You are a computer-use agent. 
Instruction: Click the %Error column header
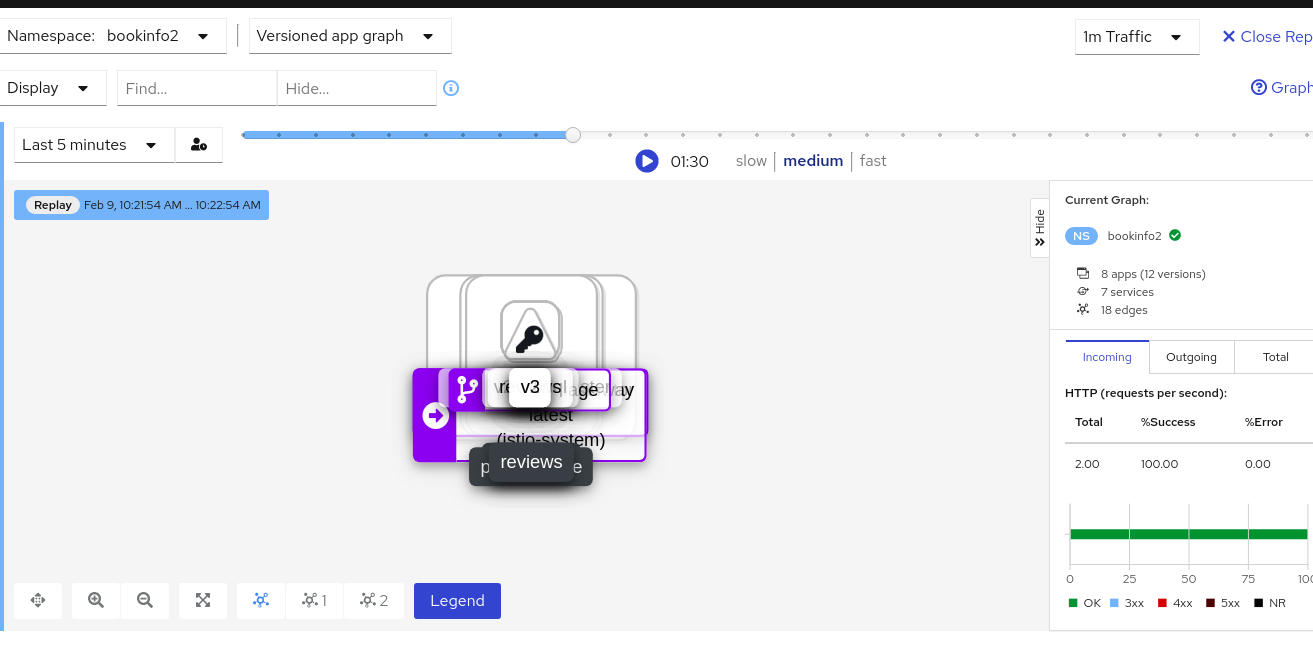point(1264,422)
